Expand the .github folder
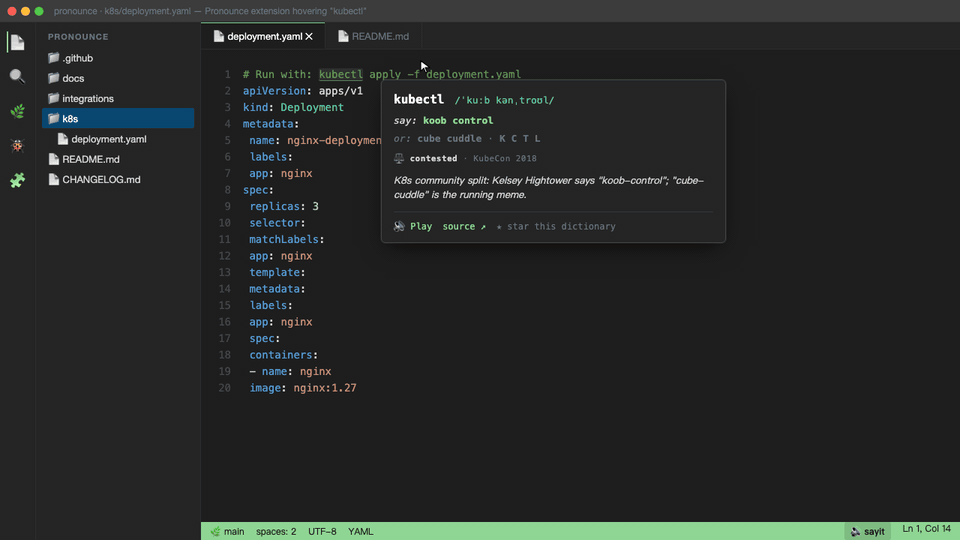The height and width of the screenshot is (540, 960). click(x=118, y=58)
